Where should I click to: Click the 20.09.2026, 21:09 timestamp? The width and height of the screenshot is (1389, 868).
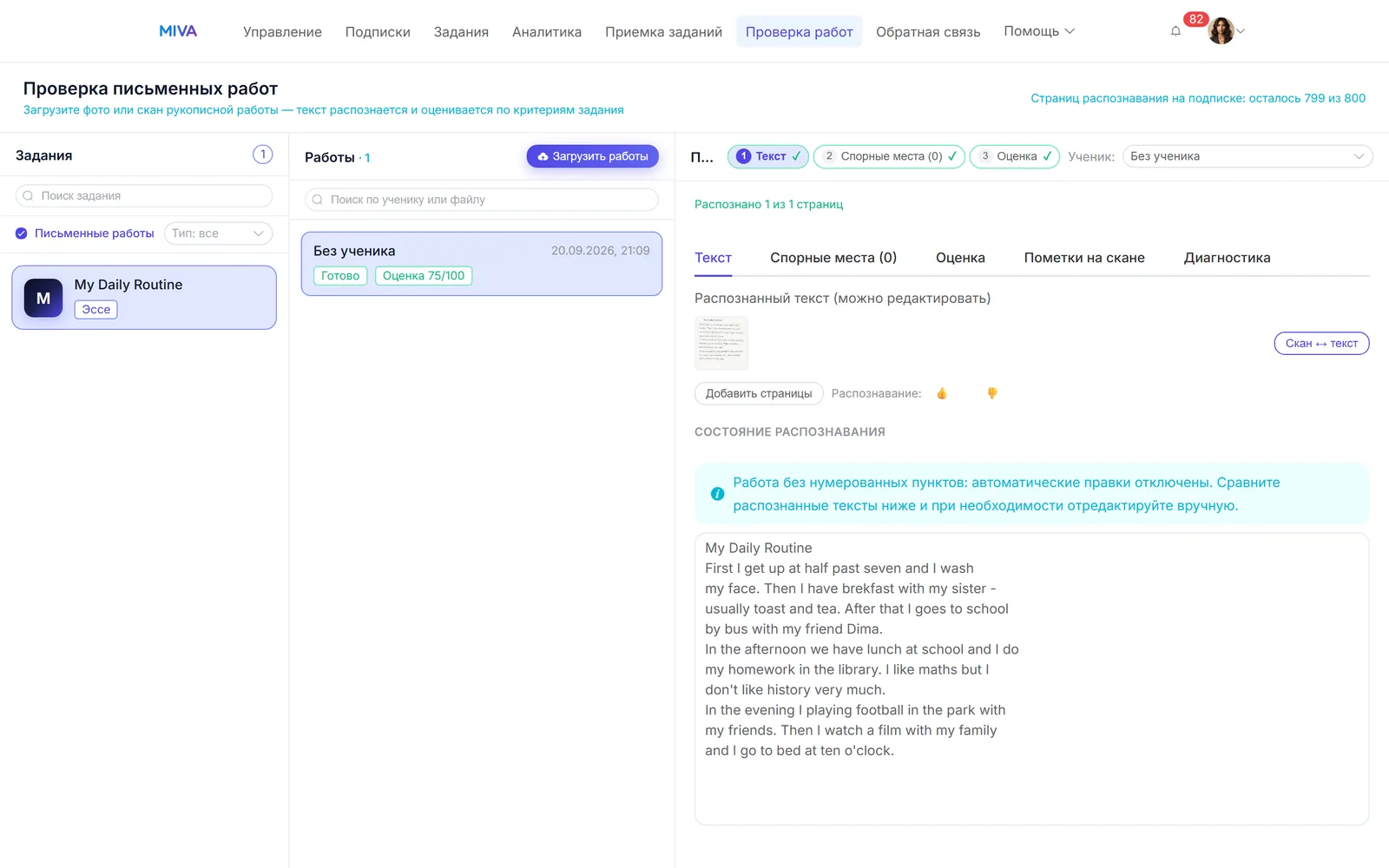[x=601, y=251]
